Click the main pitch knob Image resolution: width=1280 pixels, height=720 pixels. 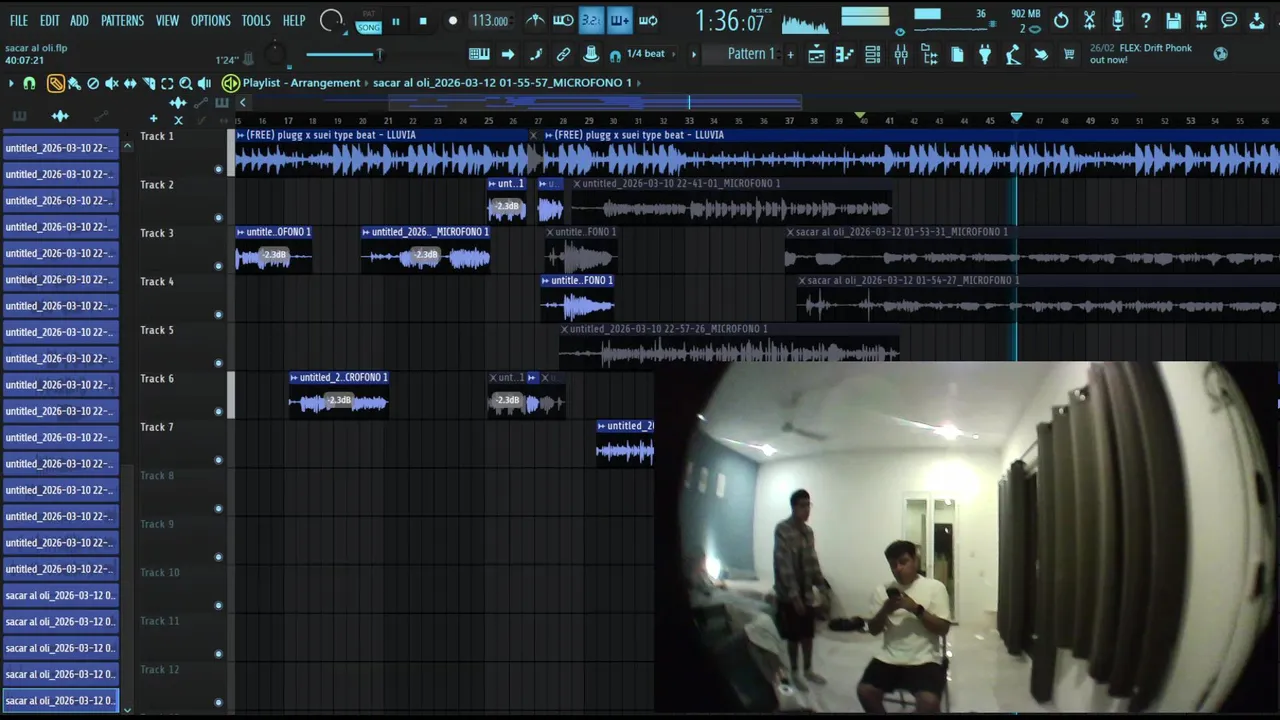(276, 56)
